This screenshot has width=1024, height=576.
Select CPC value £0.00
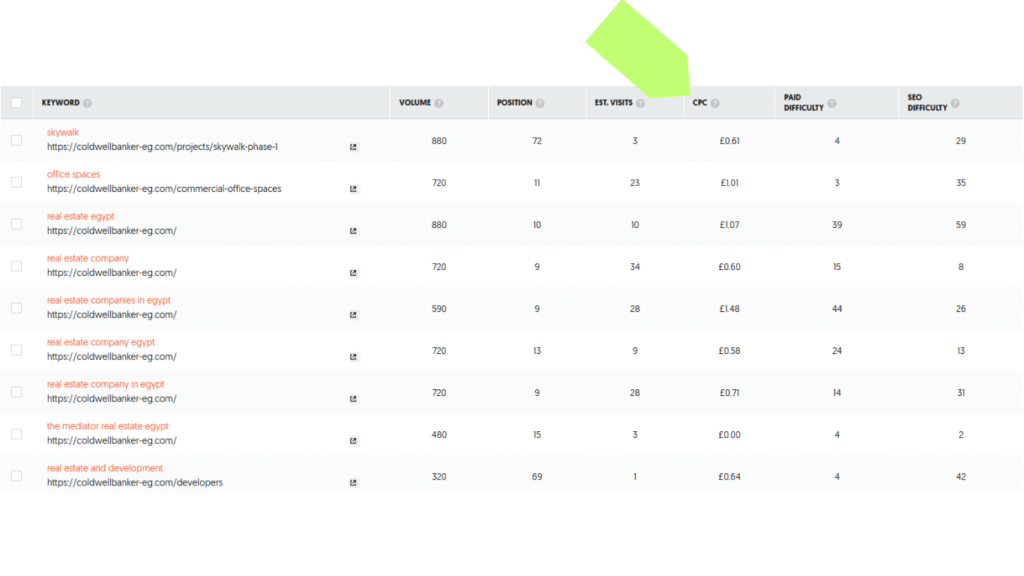point(729,435)
